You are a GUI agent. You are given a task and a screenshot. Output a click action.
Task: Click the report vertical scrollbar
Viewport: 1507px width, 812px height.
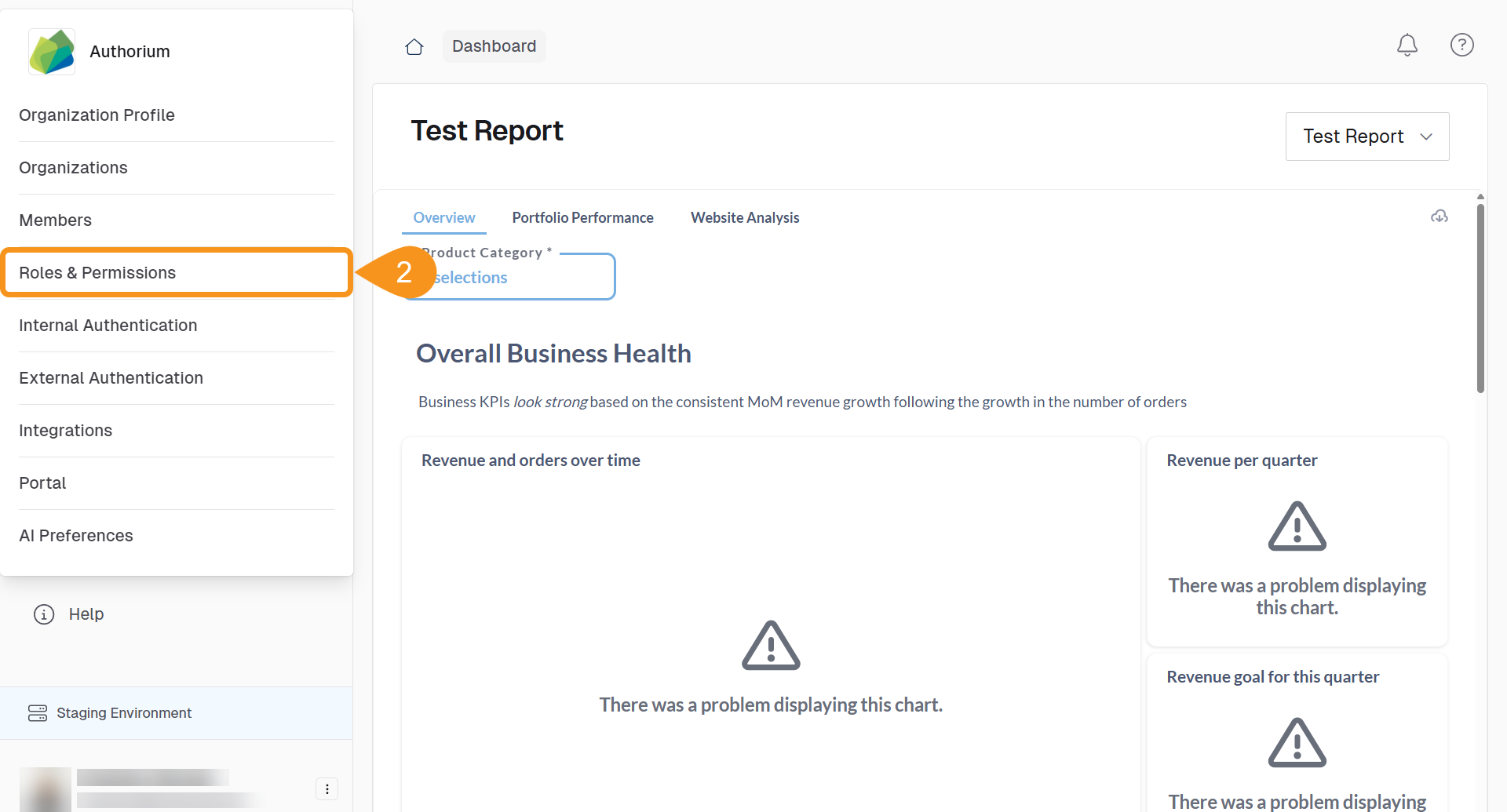click(1480, 298)
